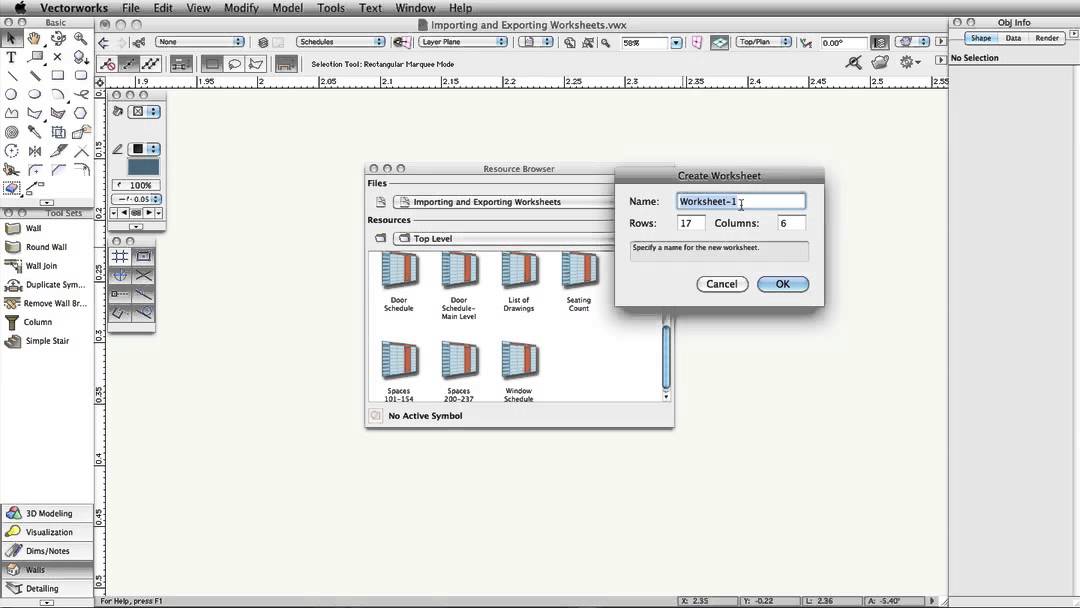This screenshot has width=1080, height=608.
Task: Toggle Snap to Intersection constraint
Action: (143, 275)
